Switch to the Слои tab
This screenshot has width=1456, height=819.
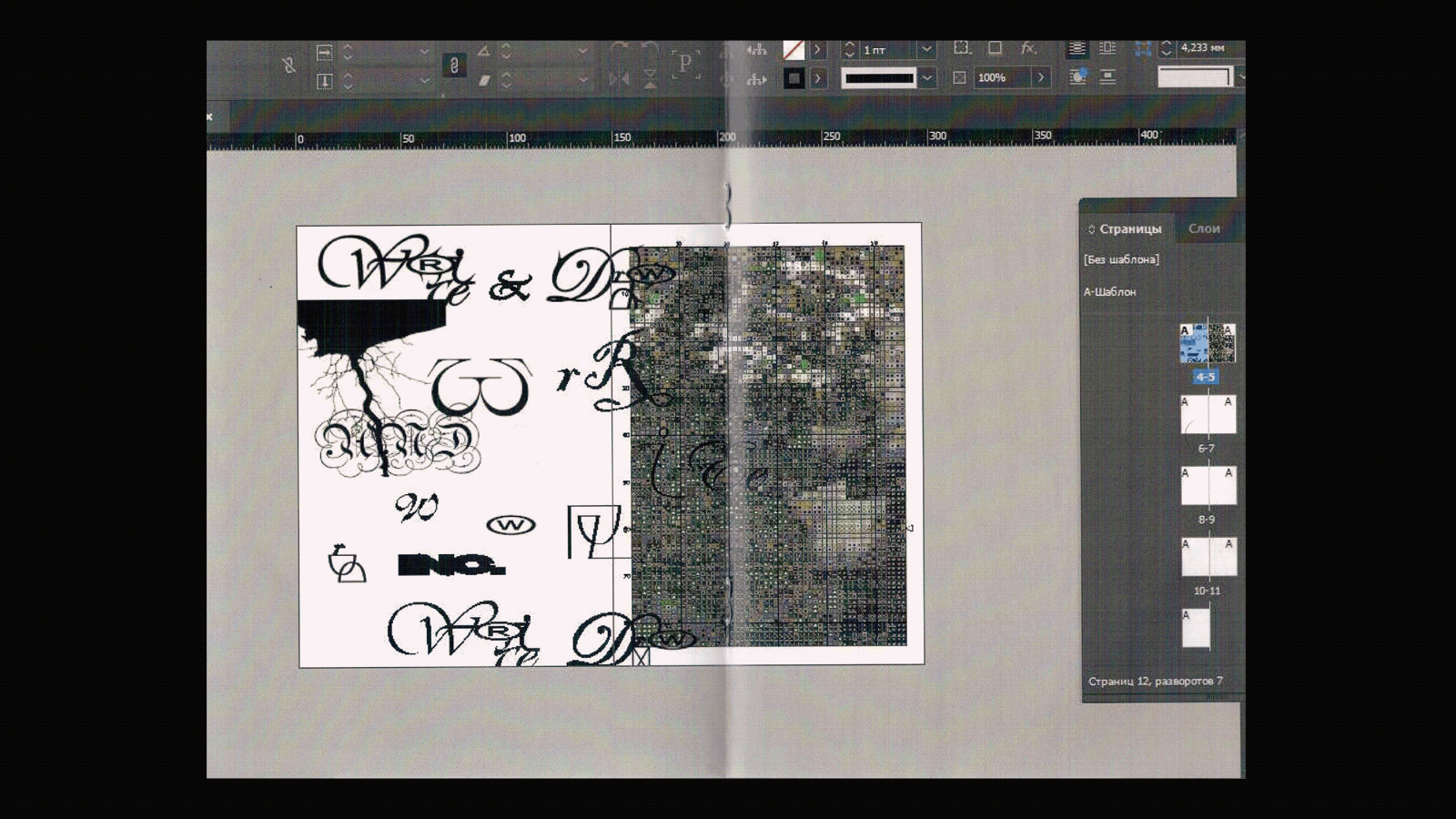pos(1203,228)
